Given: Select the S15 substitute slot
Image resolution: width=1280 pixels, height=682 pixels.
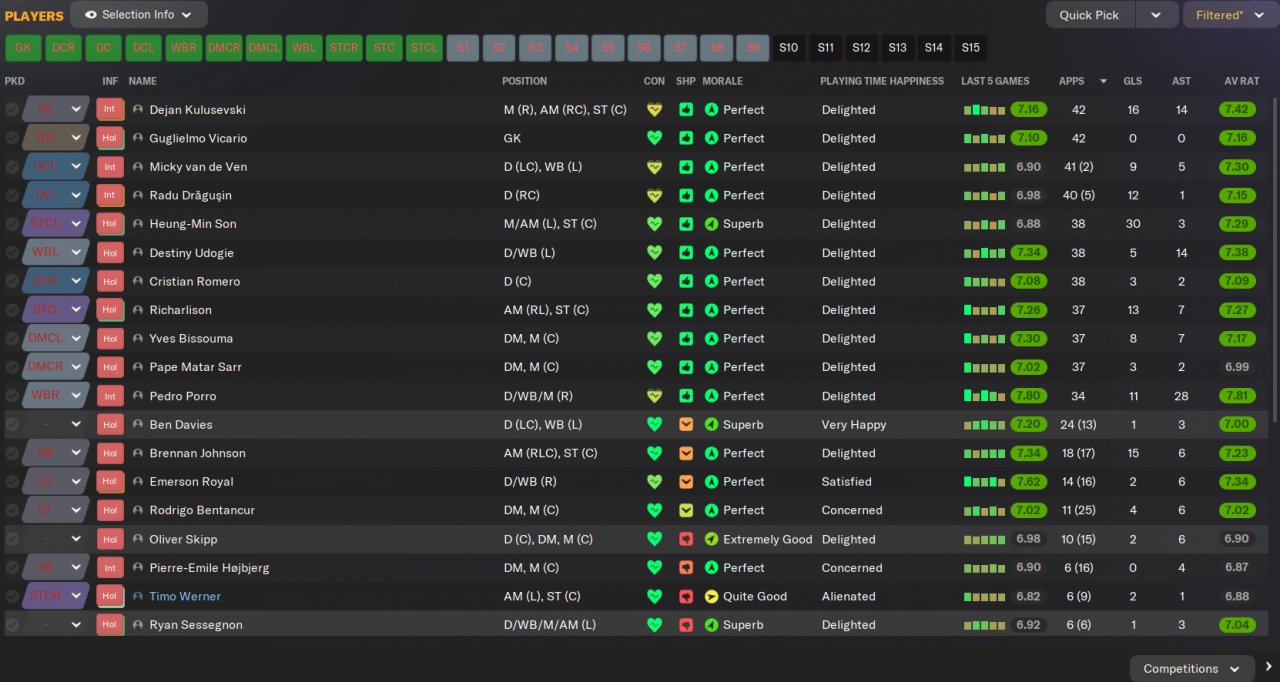Looking at the screenshot, I should point(970,48).
